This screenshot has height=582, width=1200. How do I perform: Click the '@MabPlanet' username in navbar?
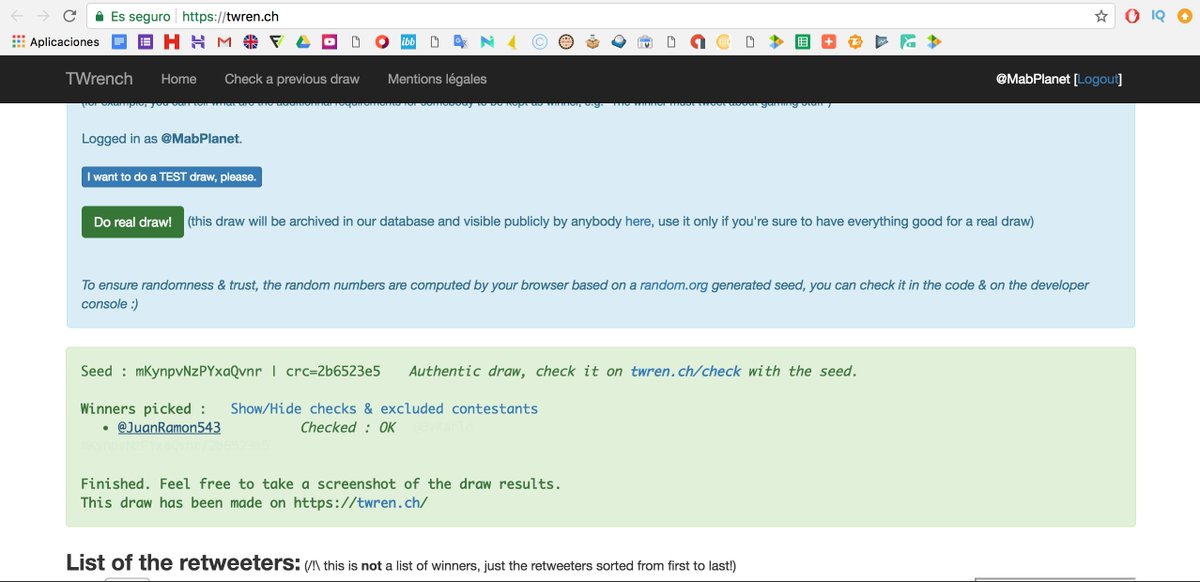click(1033, 79)
